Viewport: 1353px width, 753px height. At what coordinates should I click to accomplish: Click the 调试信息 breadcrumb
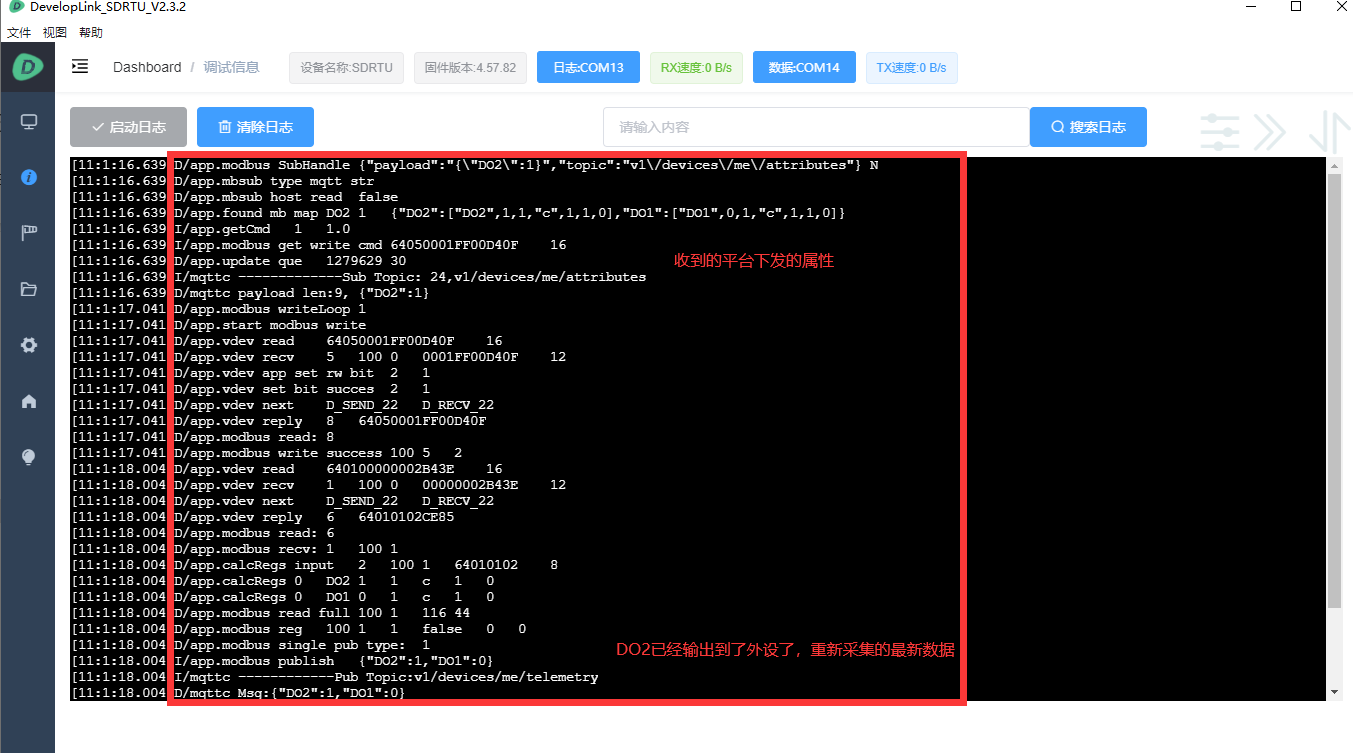tap(232, 67)
